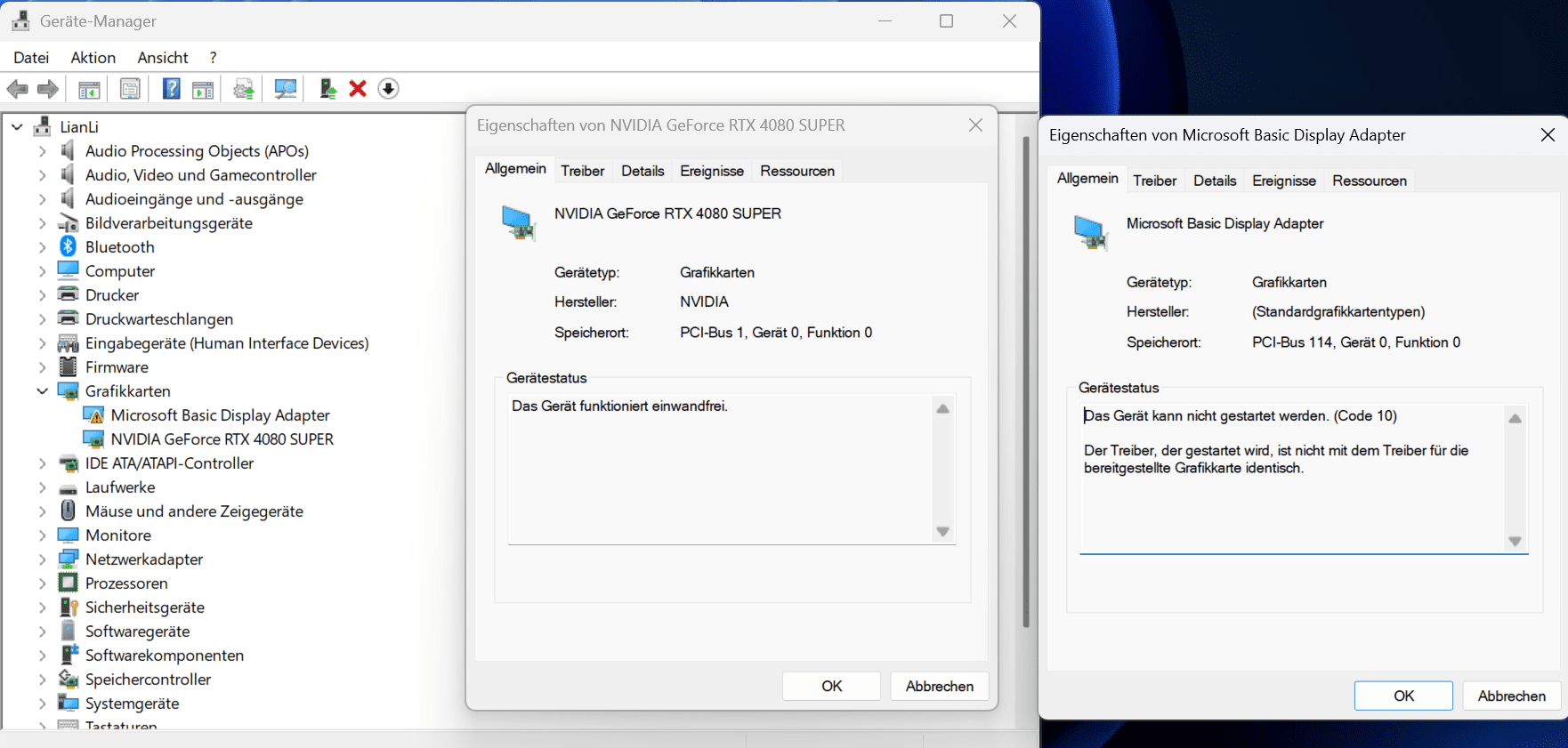Screen dimensions: 1568x748
Task: Click OK in the NVIDIA properties dialog
Action: [831, 686]
